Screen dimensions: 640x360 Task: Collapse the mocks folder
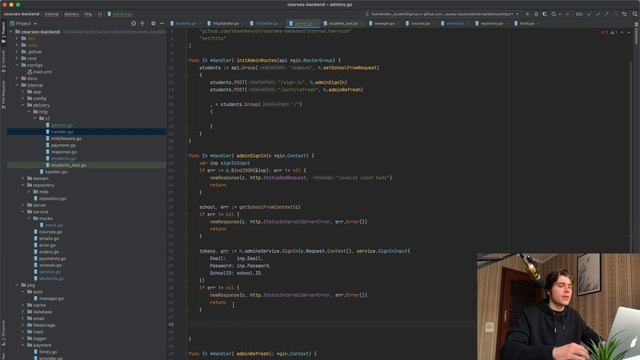(x=29, y=218)
